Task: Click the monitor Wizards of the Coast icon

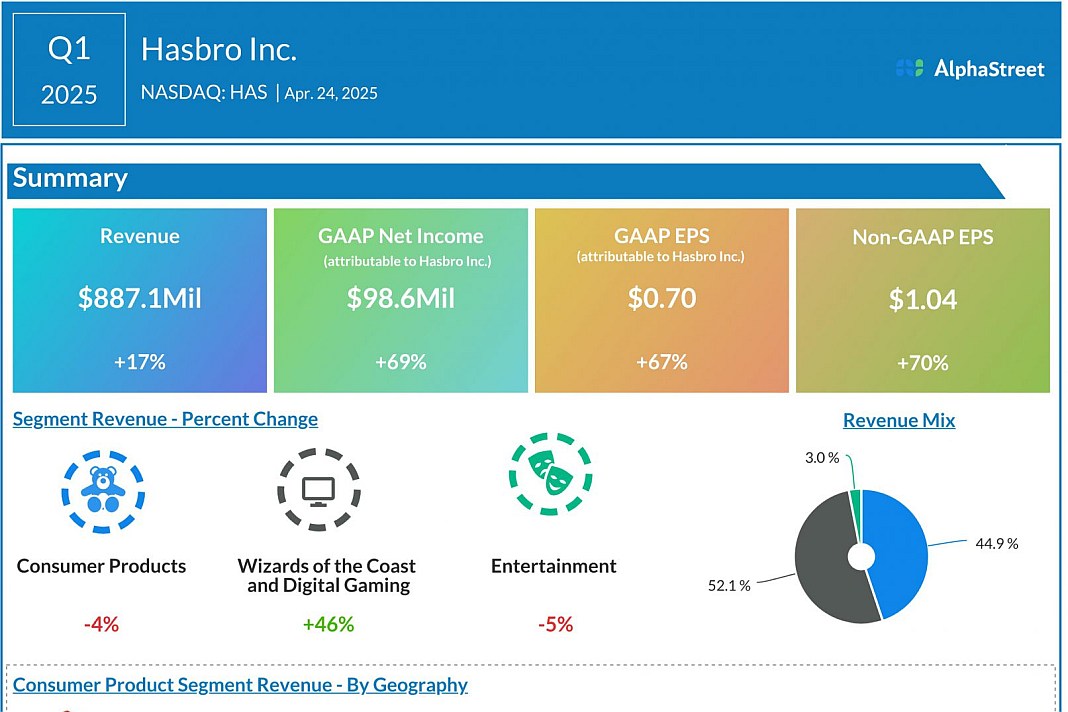Action: click(x=319, y=489)
